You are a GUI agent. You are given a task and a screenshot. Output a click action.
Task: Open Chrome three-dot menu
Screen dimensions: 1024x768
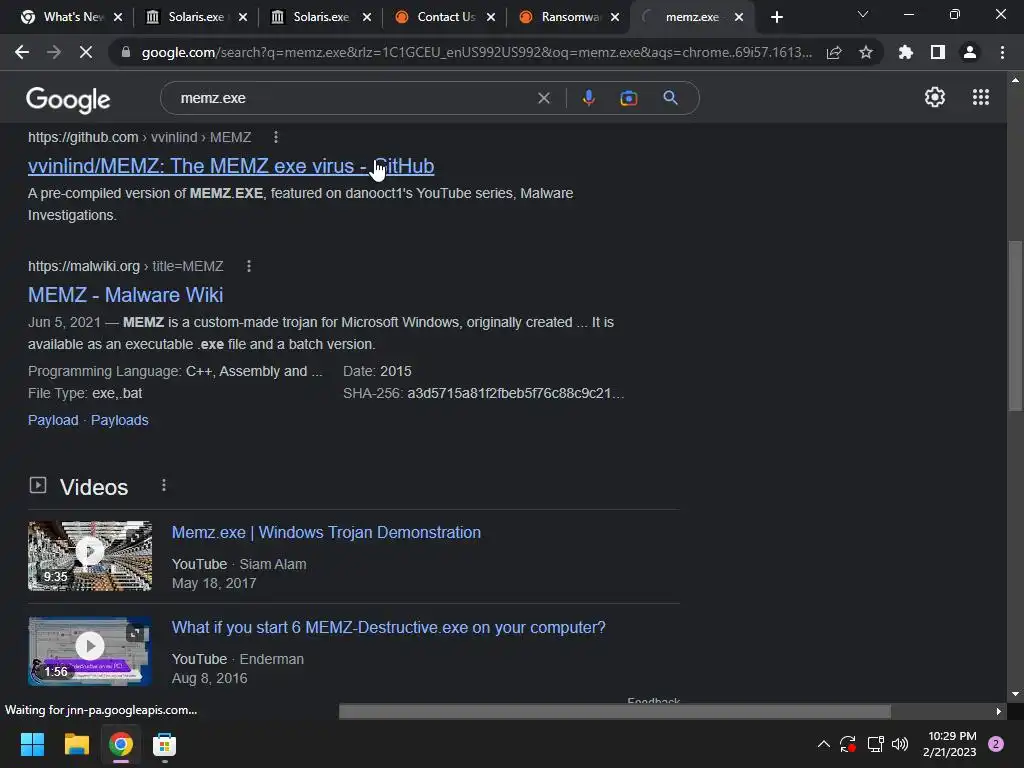pos(1002,52)
